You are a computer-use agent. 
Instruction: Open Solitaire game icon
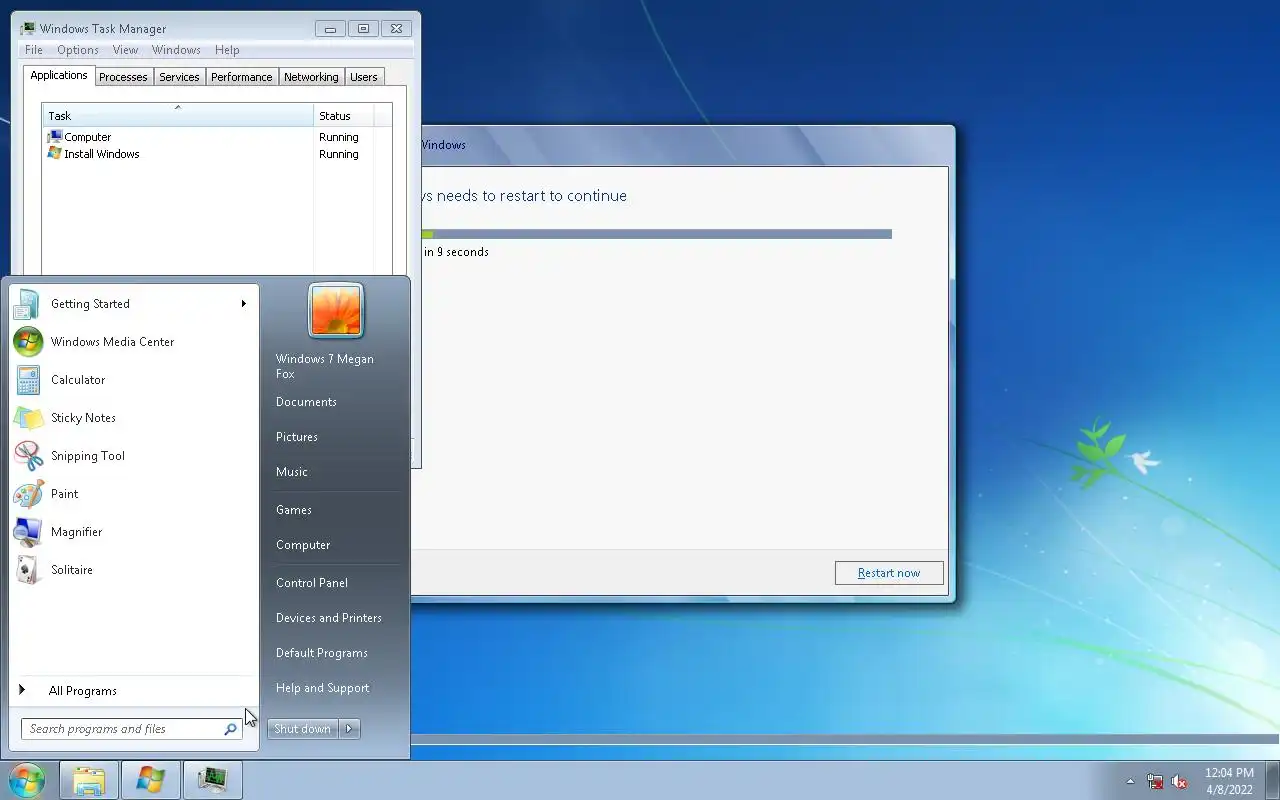click(x=28, y=570)
